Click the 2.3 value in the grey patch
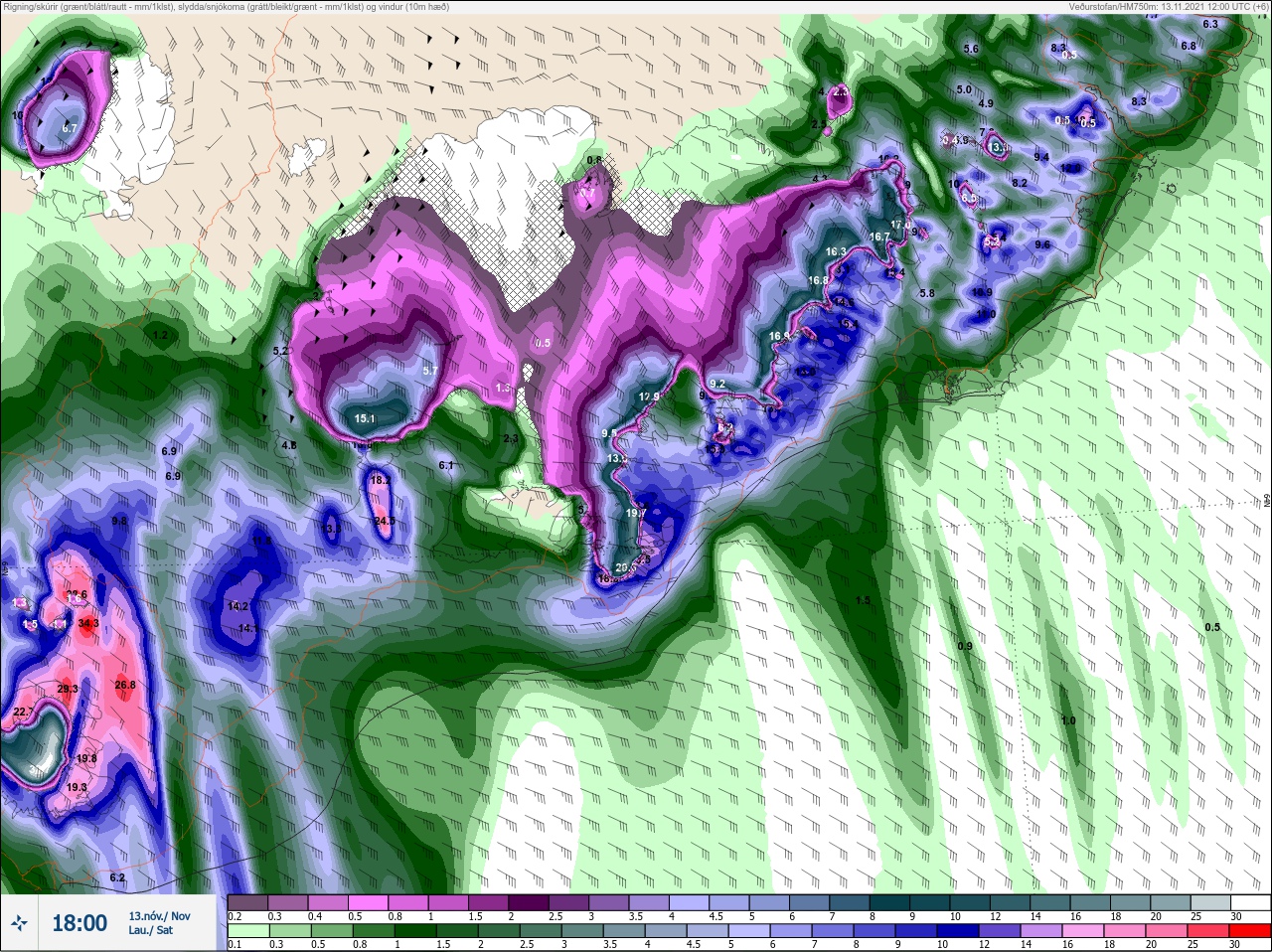 coord(511,438)
